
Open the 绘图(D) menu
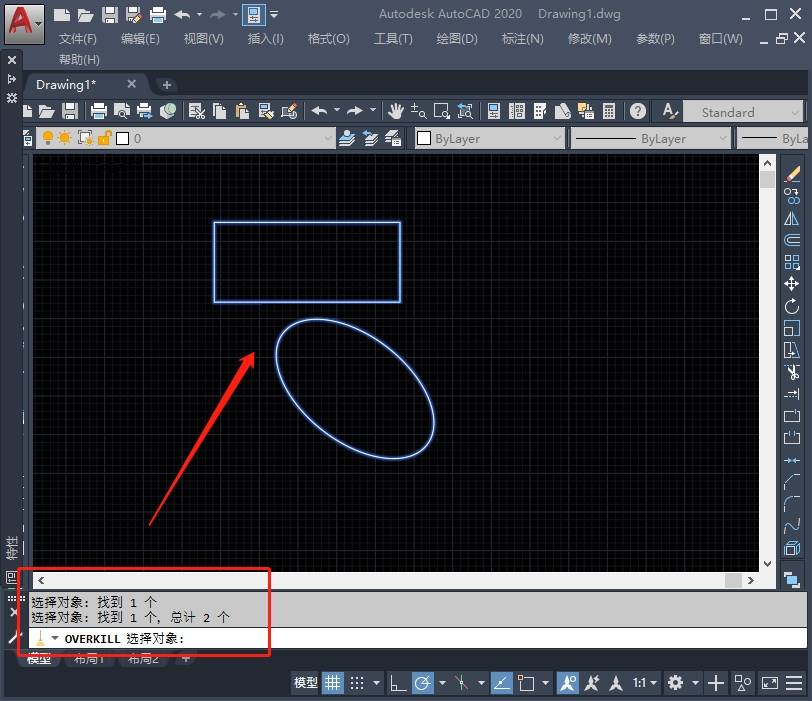(x=457, y=38)
